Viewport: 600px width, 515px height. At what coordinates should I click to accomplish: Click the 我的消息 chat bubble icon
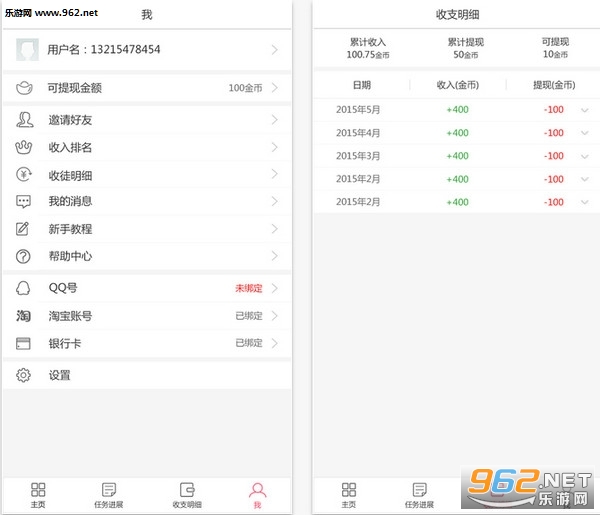(x=24, y=201)
